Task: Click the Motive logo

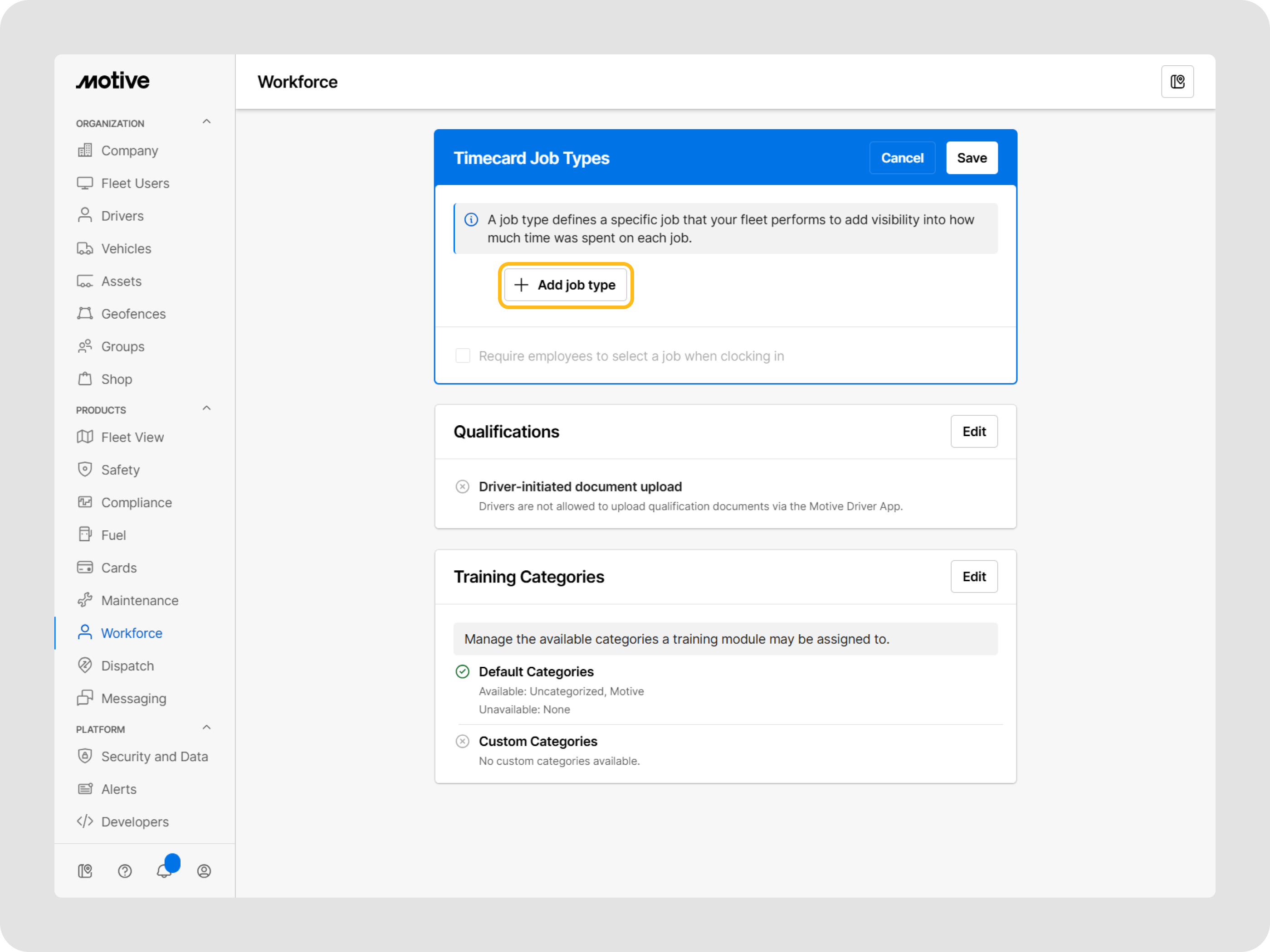Action: [x=112, y=81]
